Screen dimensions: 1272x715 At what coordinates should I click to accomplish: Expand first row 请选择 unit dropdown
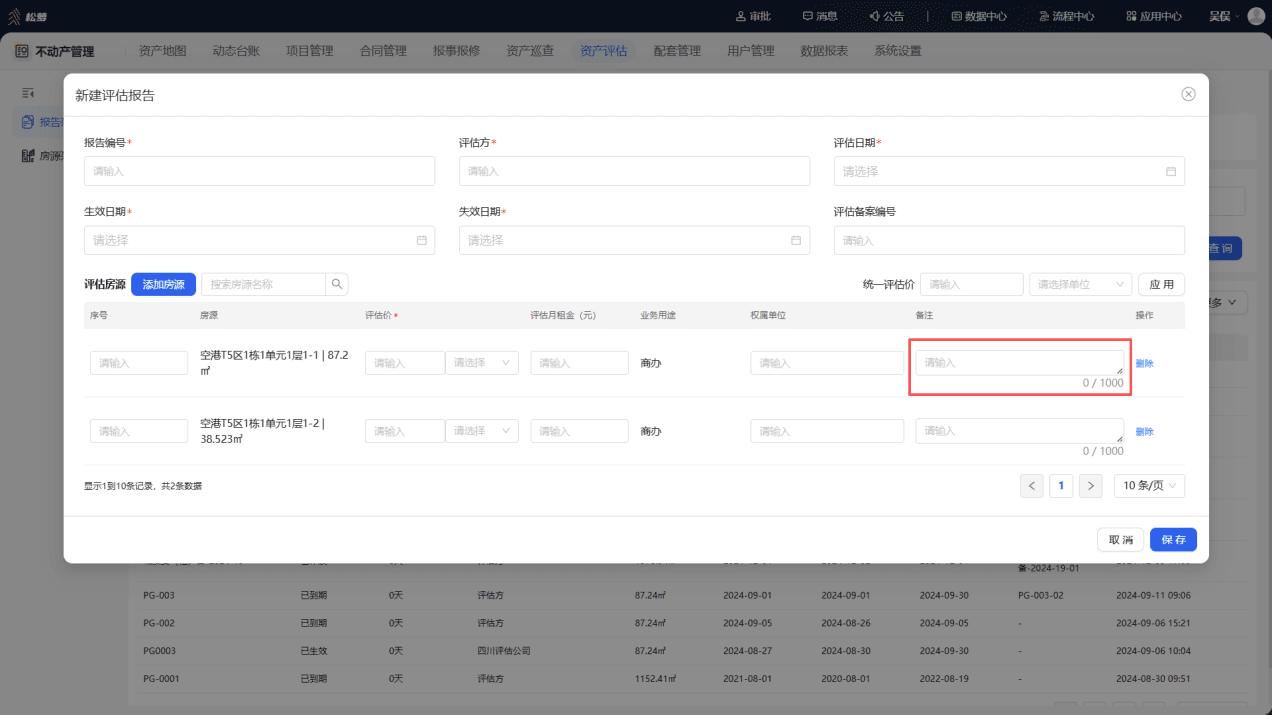click(x=482, y=363)
